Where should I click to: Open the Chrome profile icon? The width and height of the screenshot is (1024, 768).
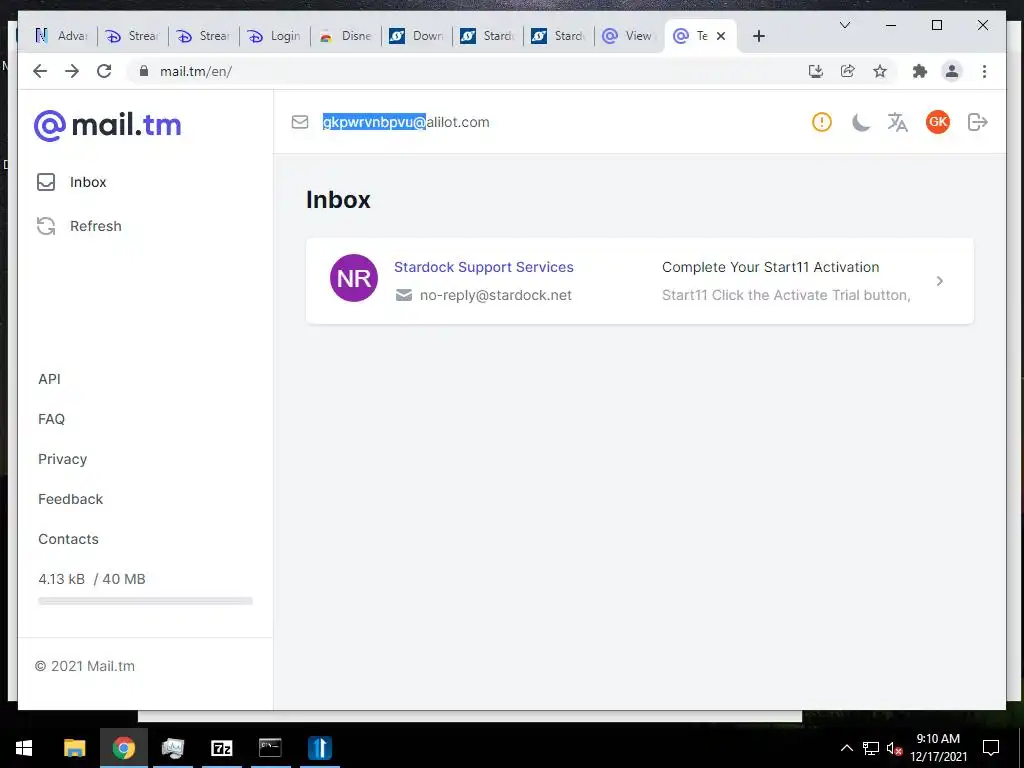click(952, 71)
